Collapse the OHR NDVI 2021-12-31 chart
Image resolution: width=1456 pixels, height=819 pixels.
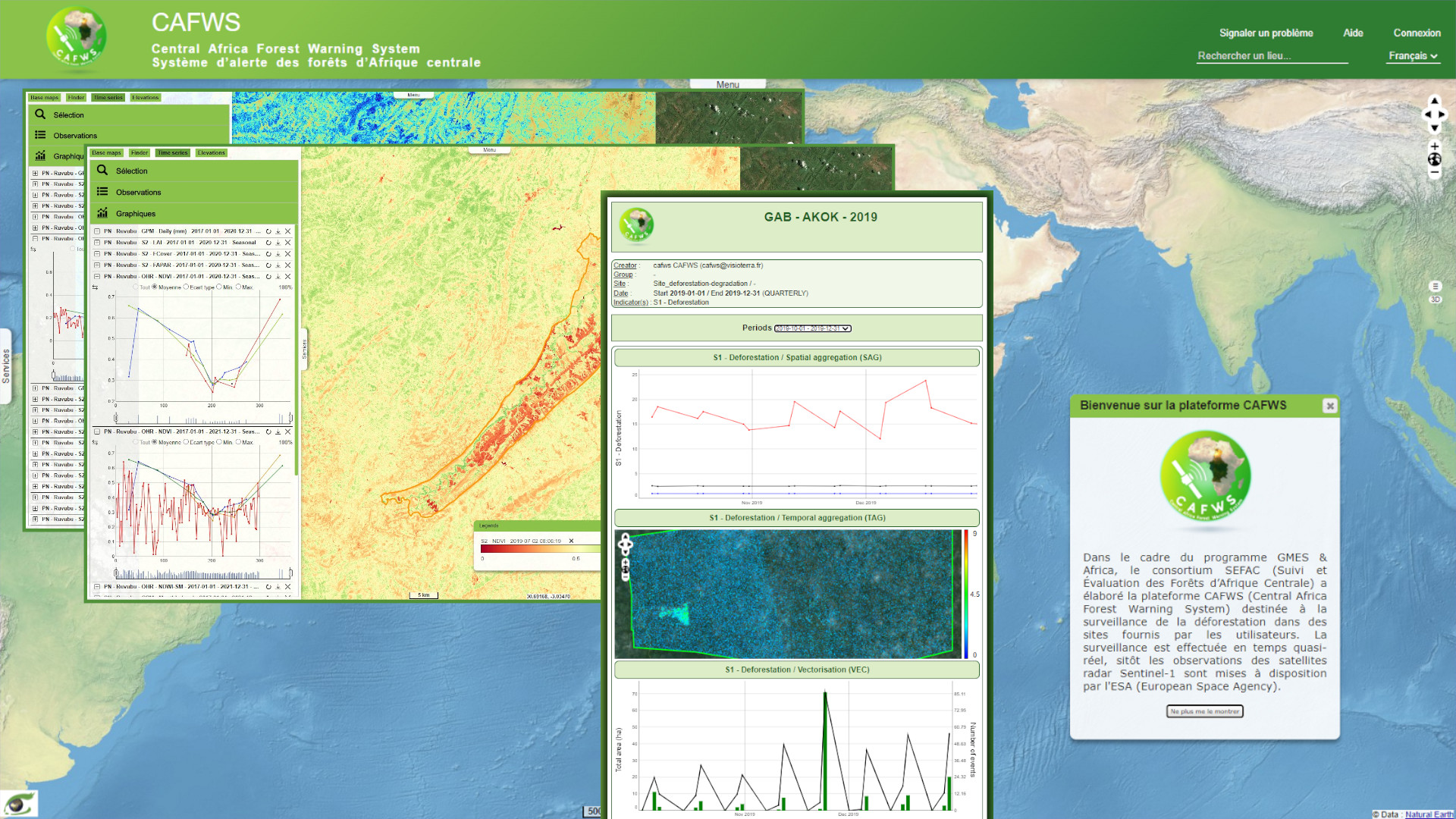tap(97, 431)
